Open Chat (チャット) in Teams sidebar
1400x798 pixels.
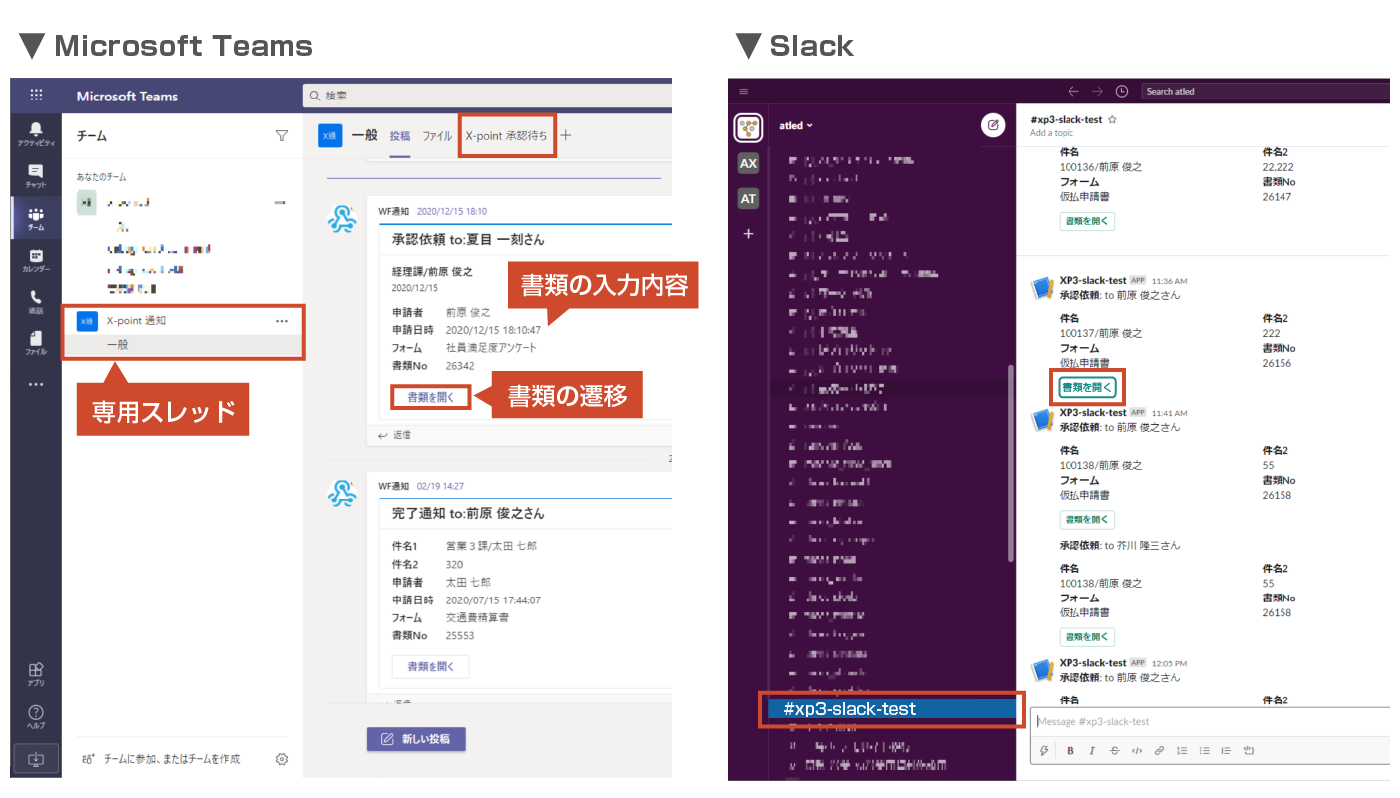coord(36,176)
